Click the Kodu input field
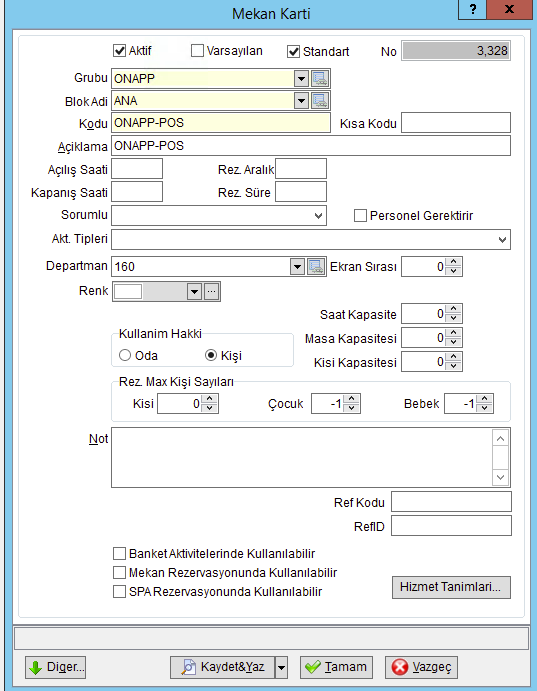 click(221, 123)
